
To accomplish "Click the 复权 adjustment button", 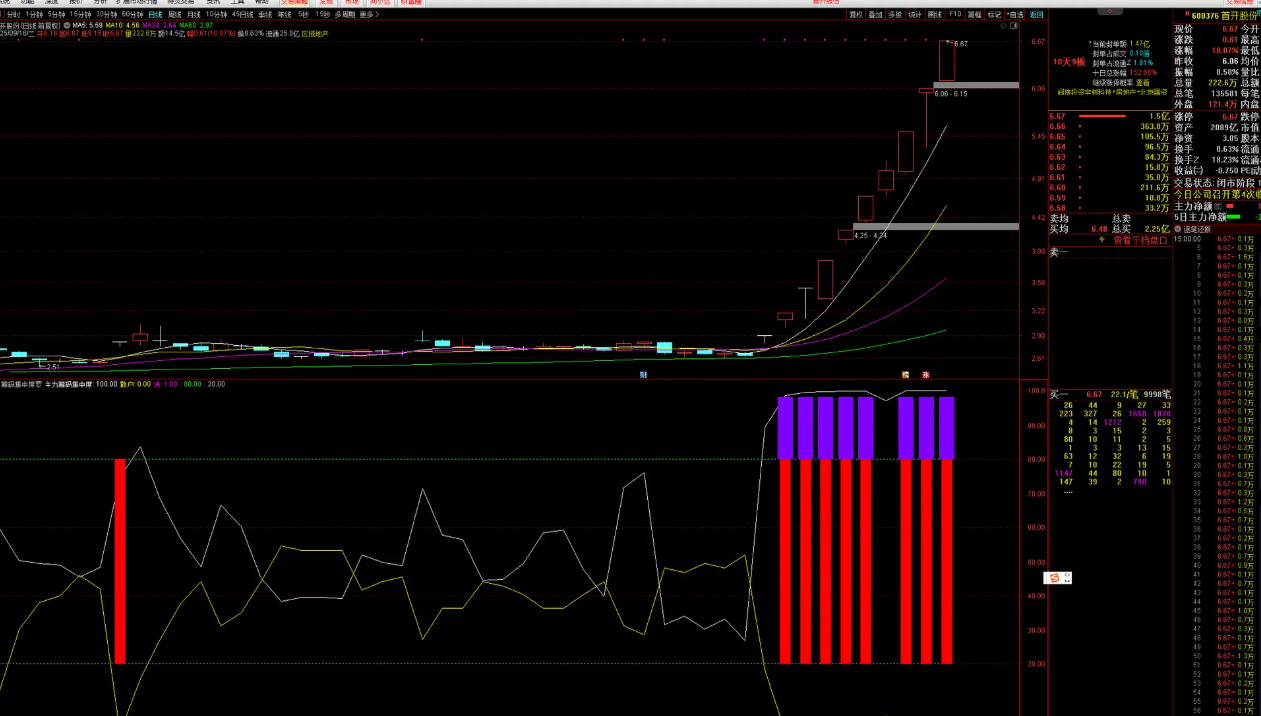I will (855, 15).
